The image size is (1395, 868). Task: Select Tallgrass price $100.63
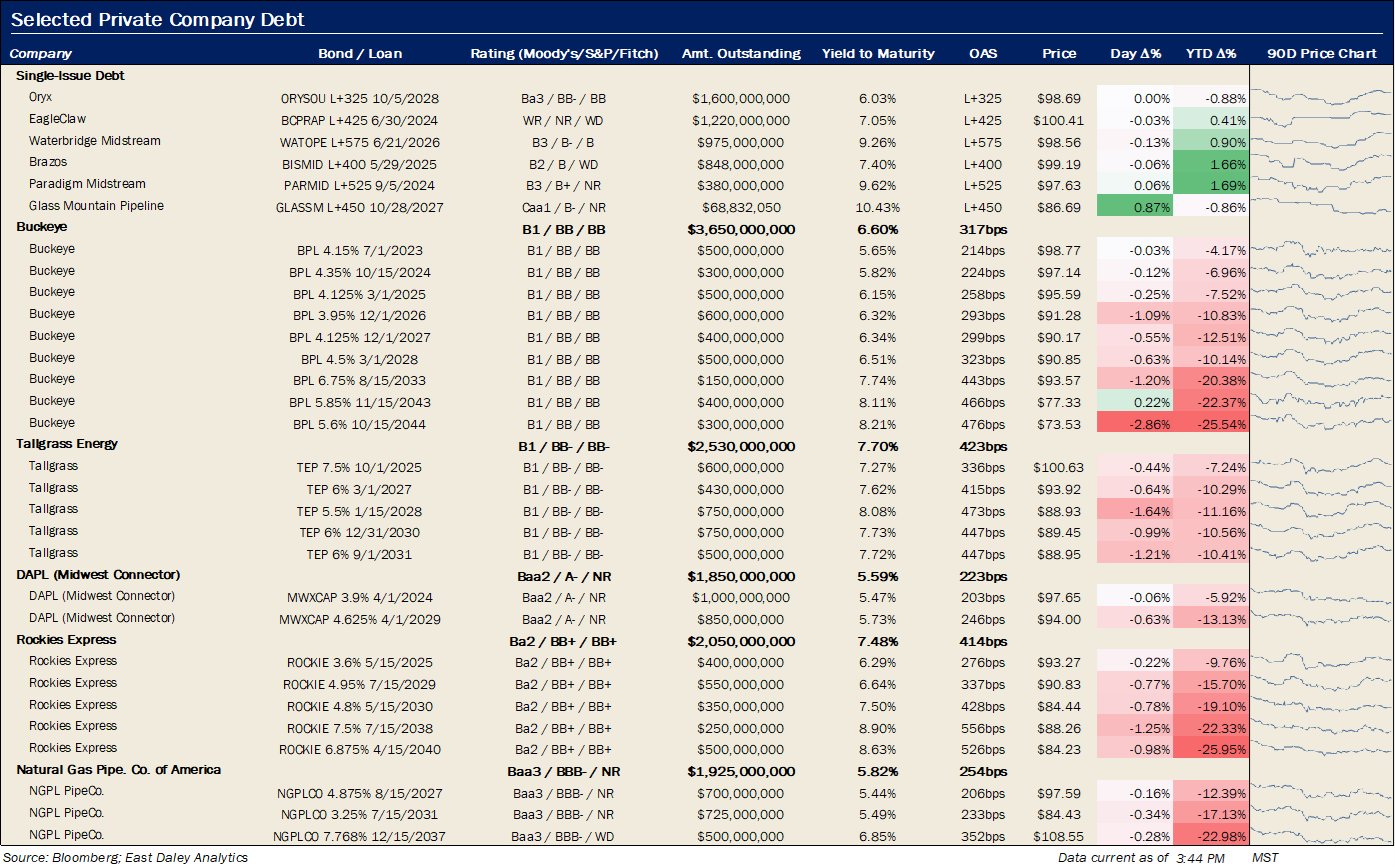coord(1059,467)
